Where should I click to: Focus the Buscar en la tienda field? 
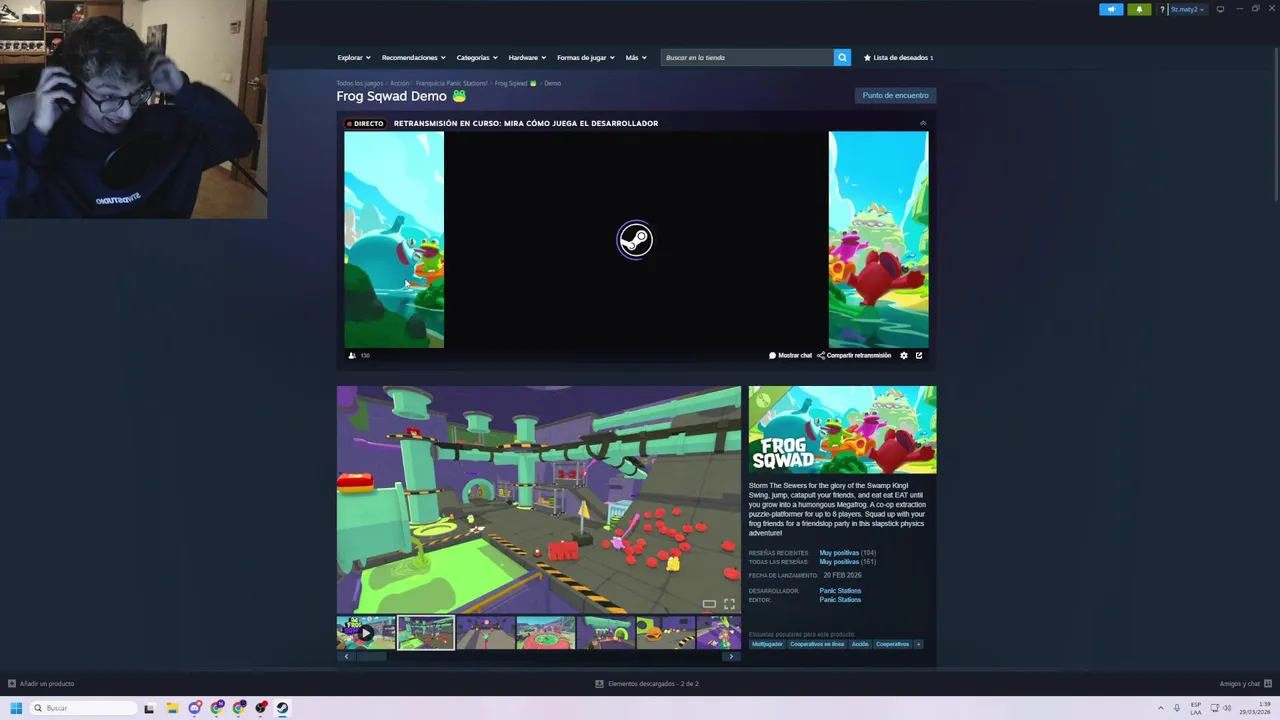[747, 57]
